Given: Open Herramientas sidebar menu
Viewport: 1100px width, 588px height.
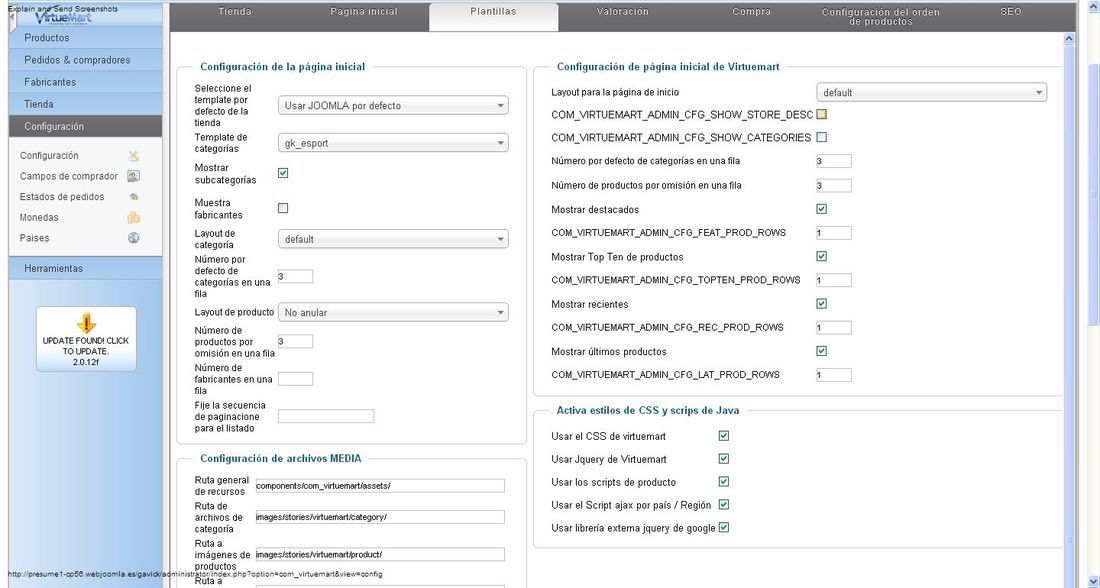Looking at the screenshot, I should click(86, 268).
